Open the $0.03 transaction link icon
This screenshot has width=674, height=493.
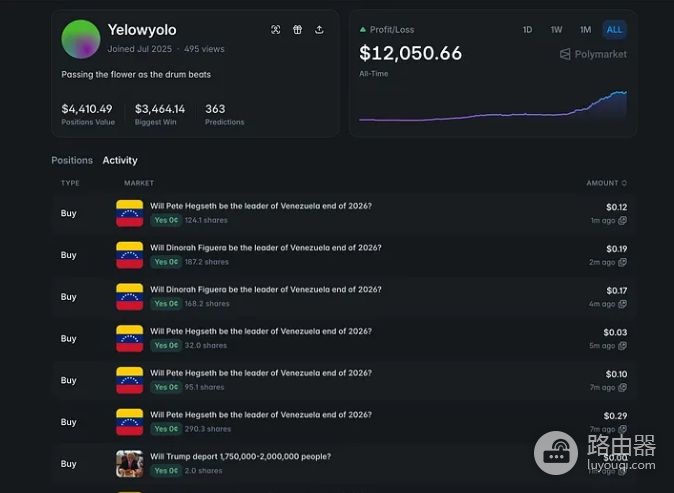tap(622, 346)
